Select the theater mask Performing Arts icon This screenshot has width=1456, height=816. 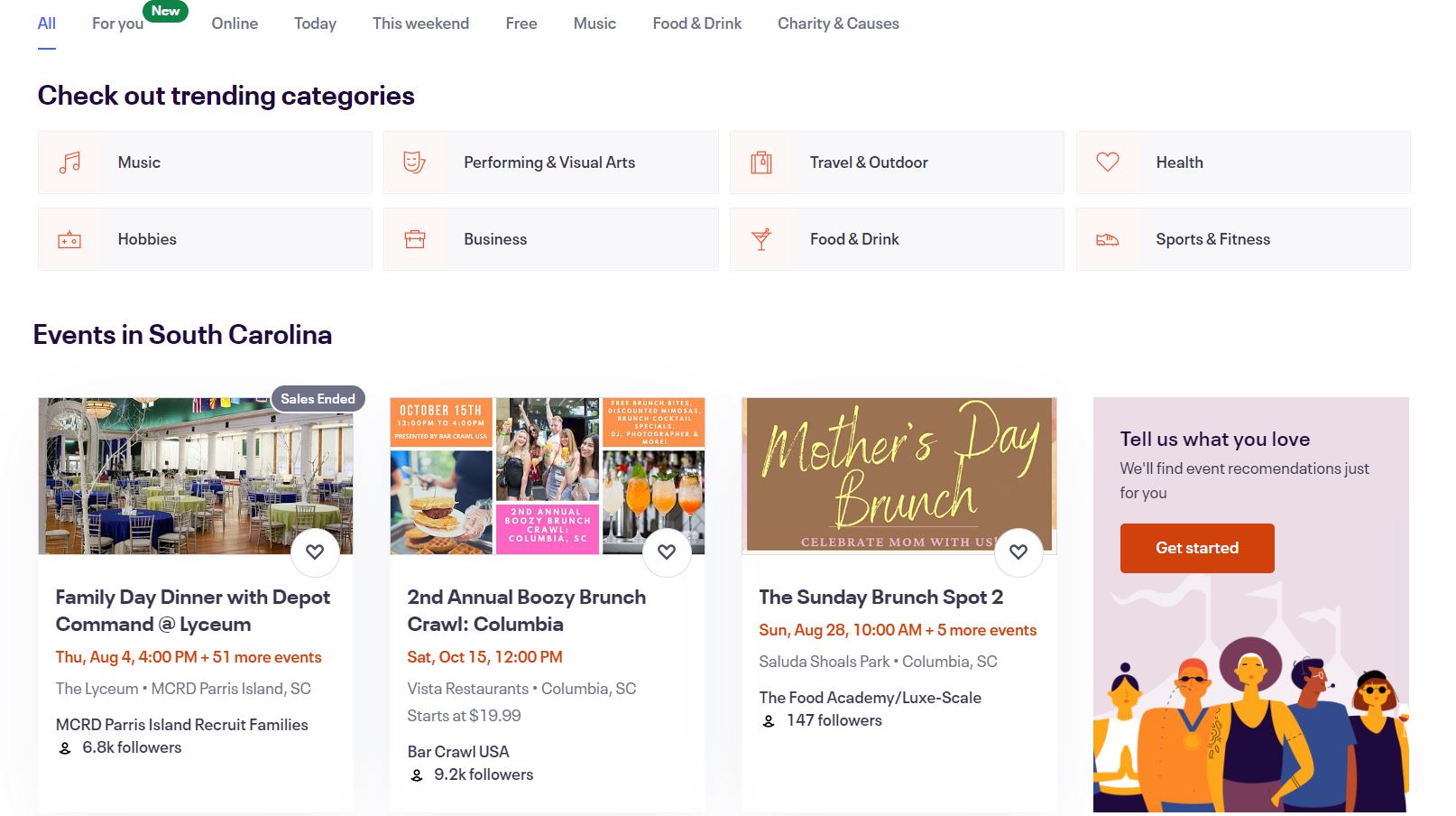point(414,162)
